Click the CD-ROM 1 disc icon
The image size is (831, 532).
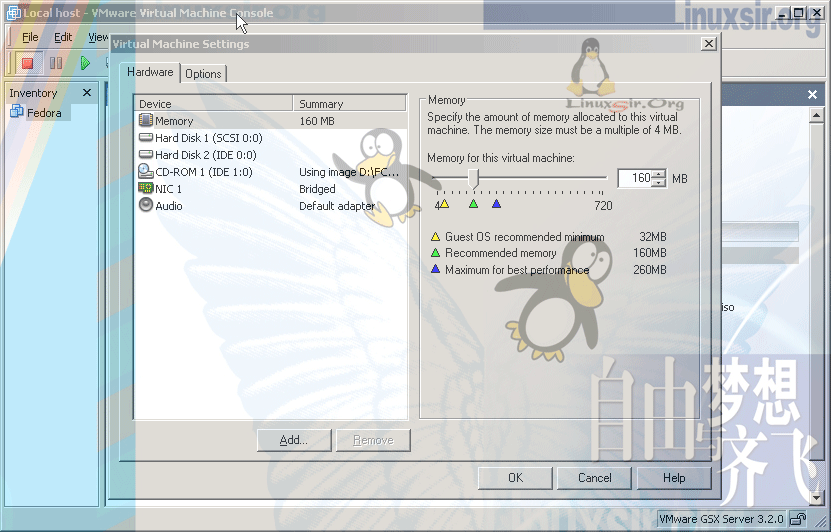[x=145, y=171]
